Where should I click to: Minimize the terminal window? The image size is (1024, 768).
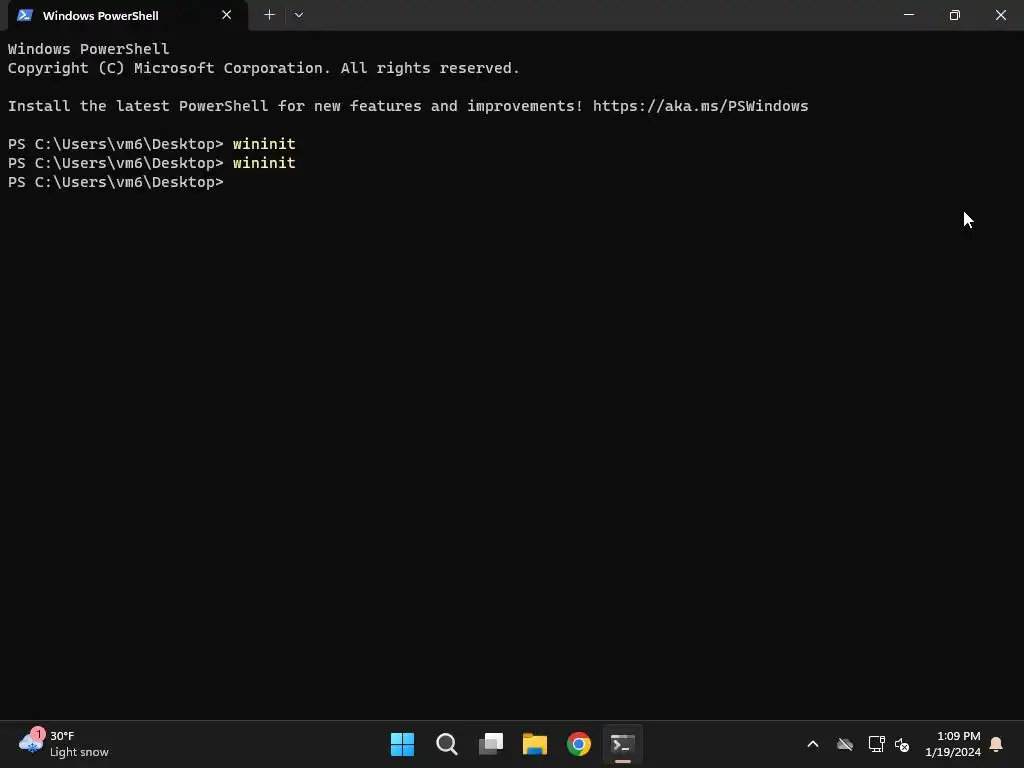pos(908,15)
